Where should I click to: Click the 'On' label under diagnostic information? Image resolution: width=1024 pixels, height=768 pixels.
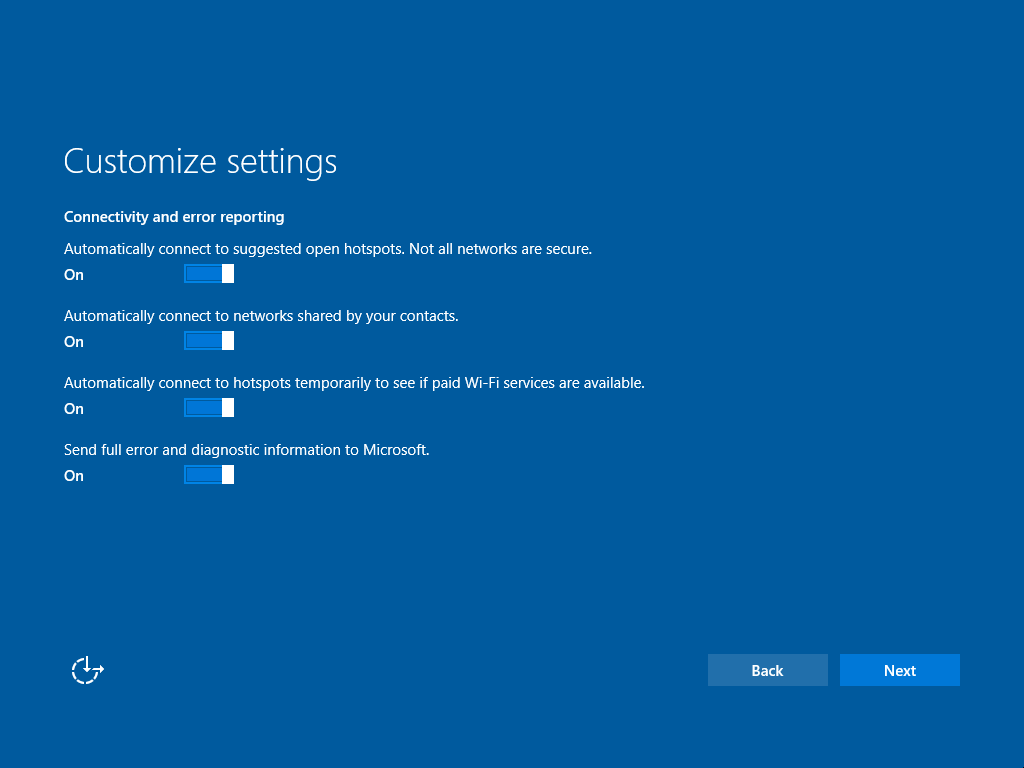74,476
